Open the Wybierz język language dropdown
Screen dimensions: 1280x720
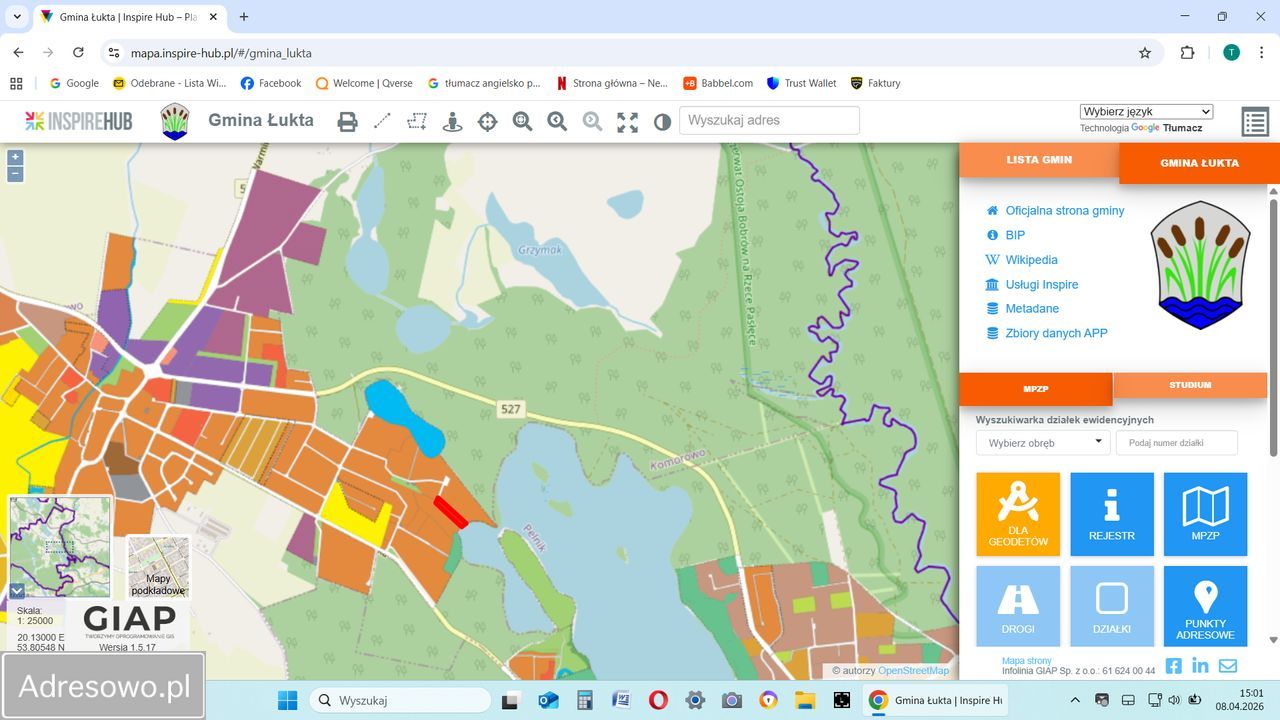(1146, 112)
